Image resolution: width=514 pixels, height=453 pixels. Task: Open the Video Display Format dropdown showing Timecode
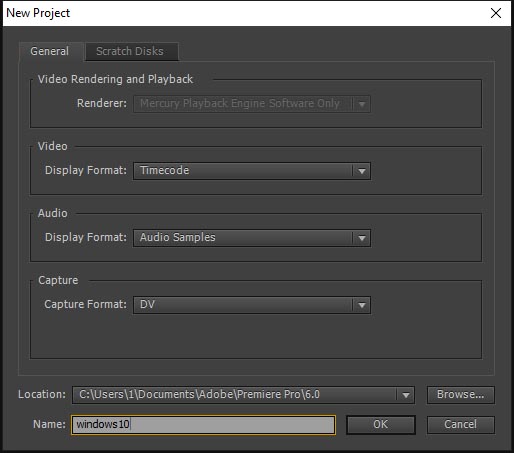[252, 171]
